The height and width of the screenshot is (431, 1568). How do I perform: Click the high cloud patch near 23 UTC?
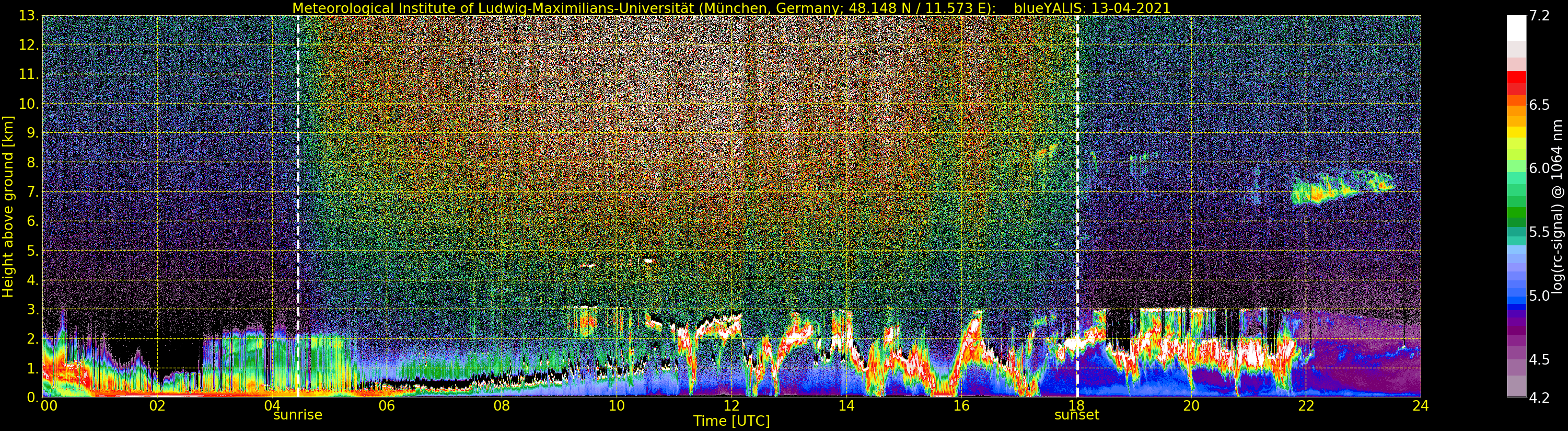[x=1342, y=188]
